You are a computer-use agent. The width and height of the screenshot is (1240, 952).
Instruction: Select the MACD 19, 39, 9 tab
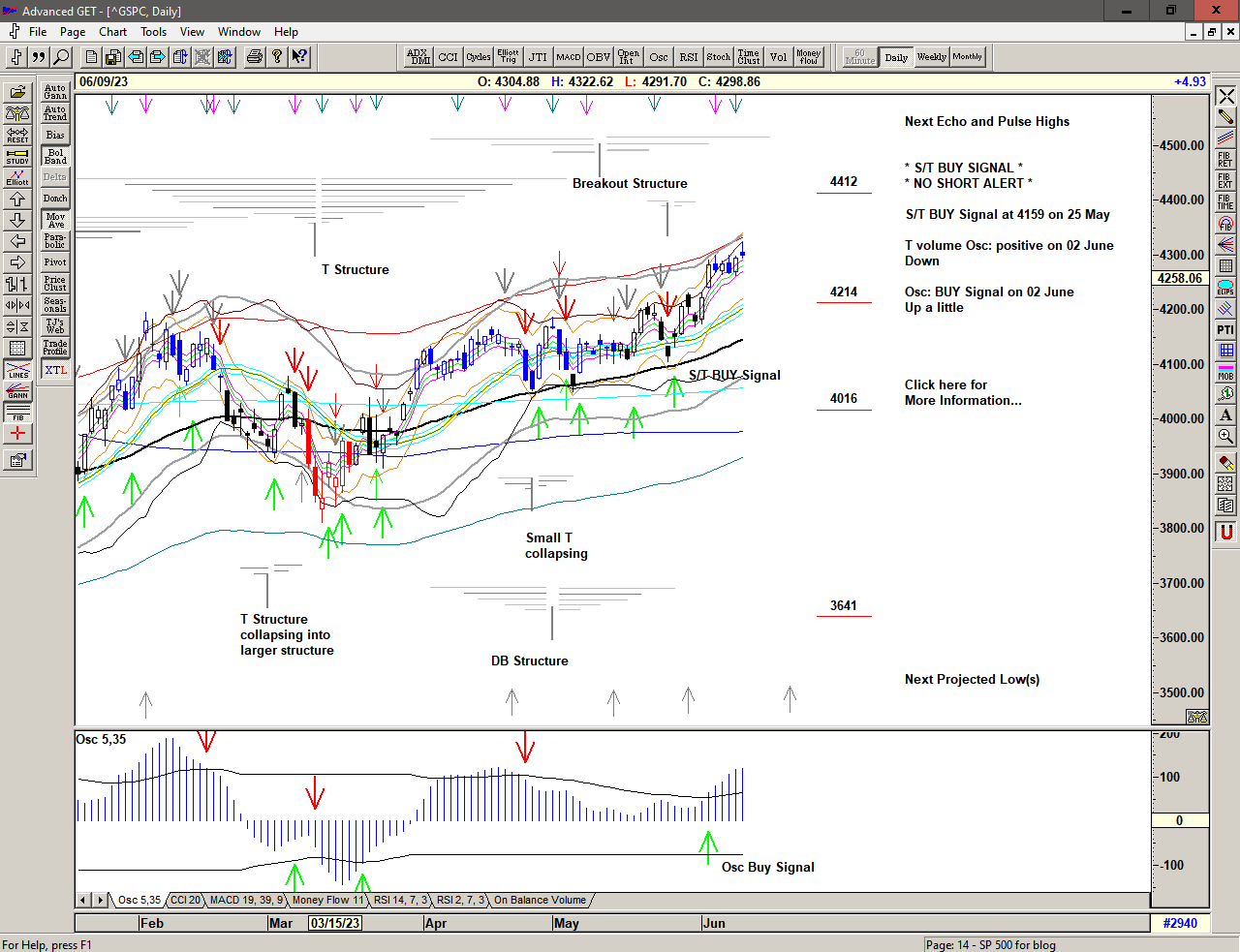coord(246,900)
